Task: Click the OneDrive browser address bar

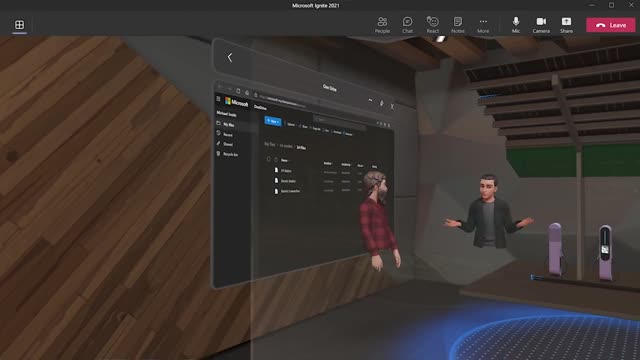Action: 282,100
